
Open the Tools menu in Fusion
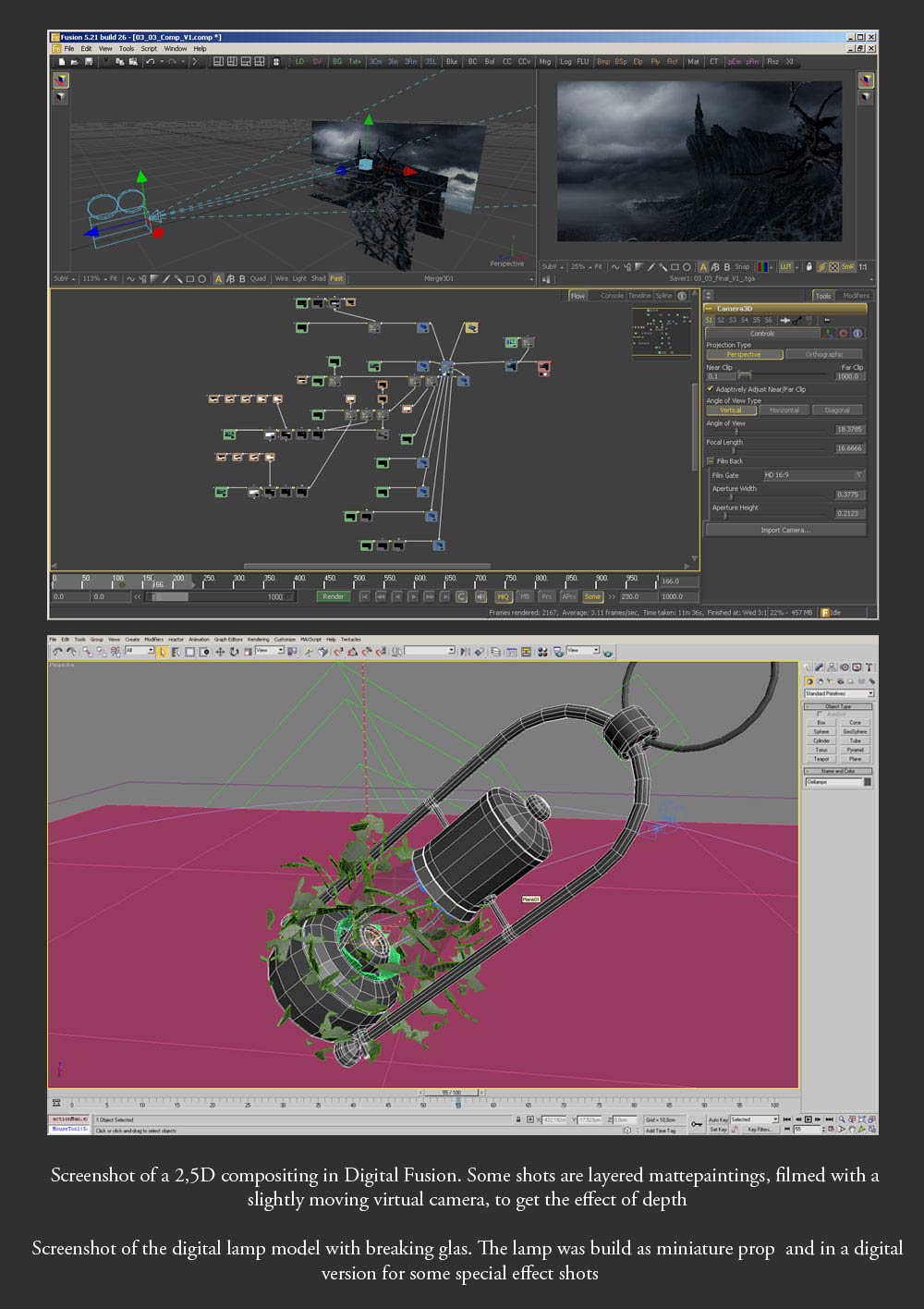(126, 49)
